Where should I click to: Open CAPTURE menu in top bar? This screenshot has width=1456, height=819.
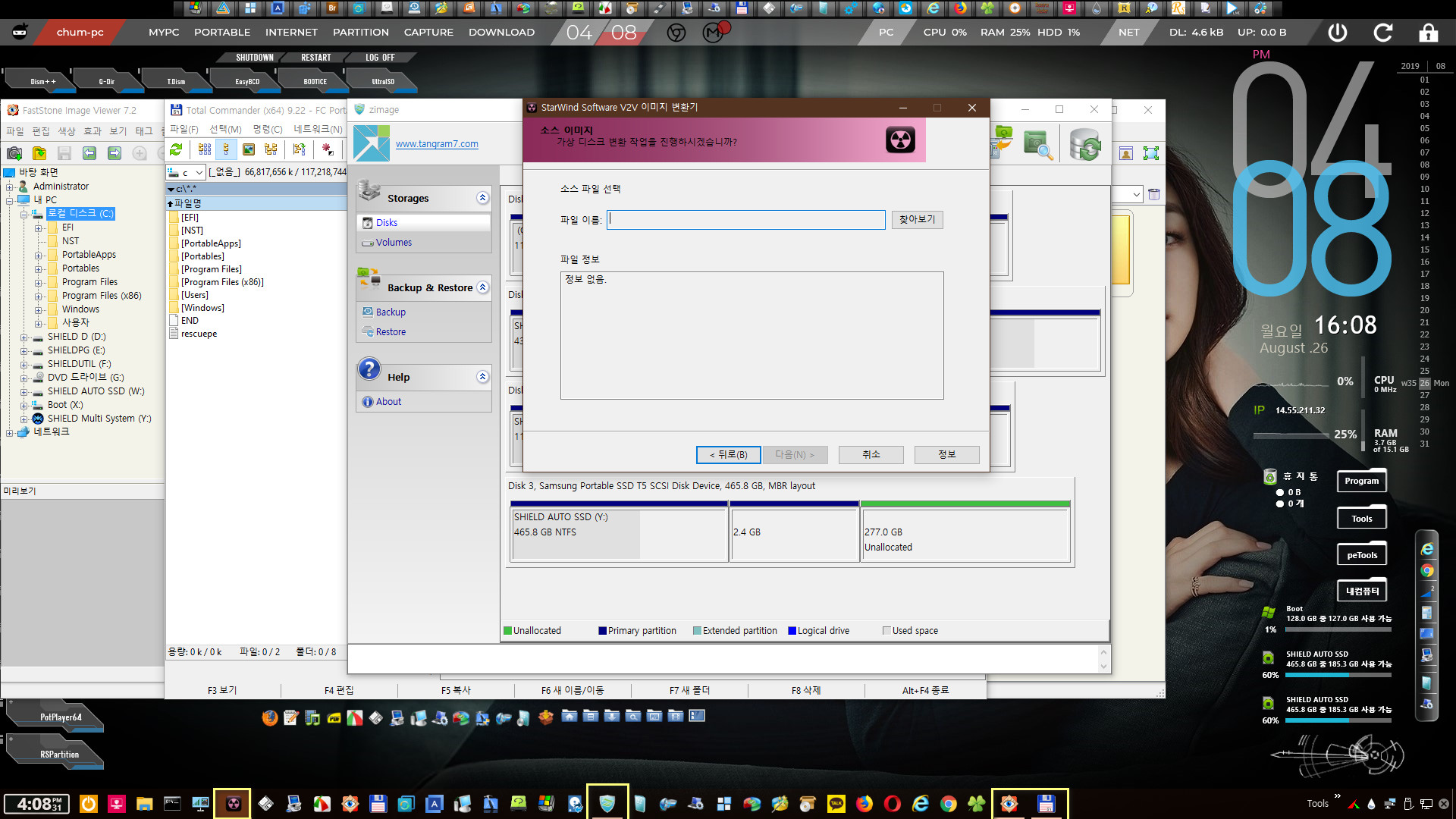coord(428,33)
